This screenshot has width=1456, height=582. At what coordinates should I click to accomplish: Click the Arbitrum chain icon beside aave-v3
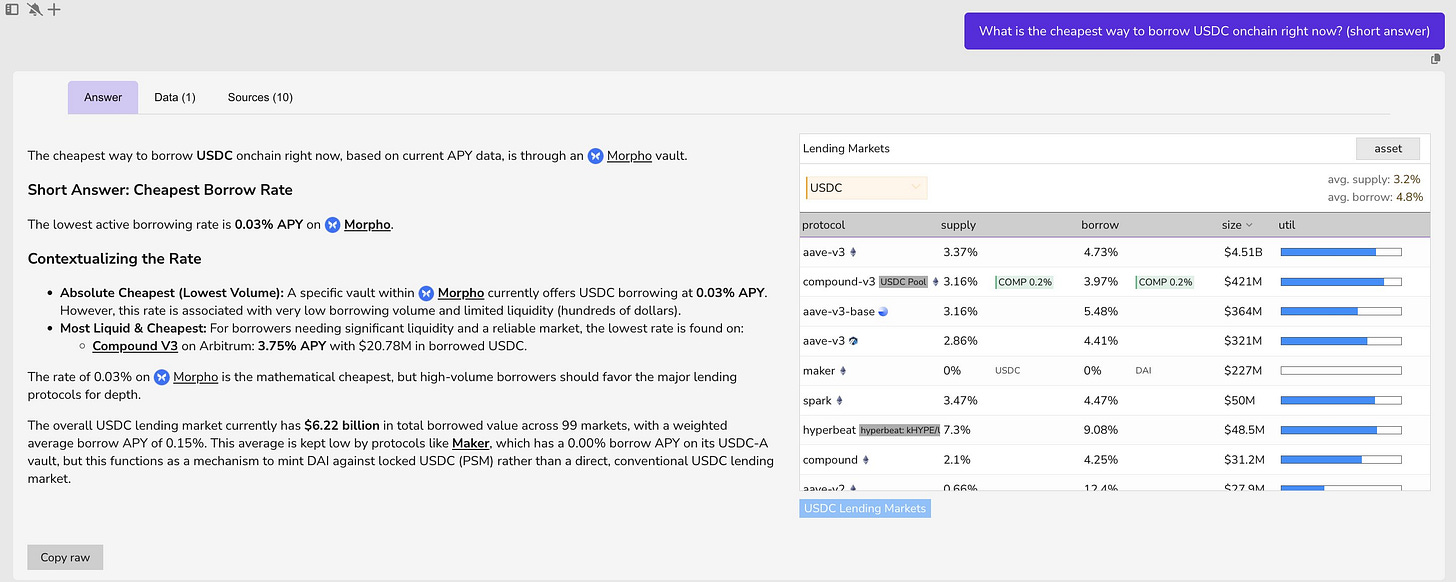pos(854,341)
